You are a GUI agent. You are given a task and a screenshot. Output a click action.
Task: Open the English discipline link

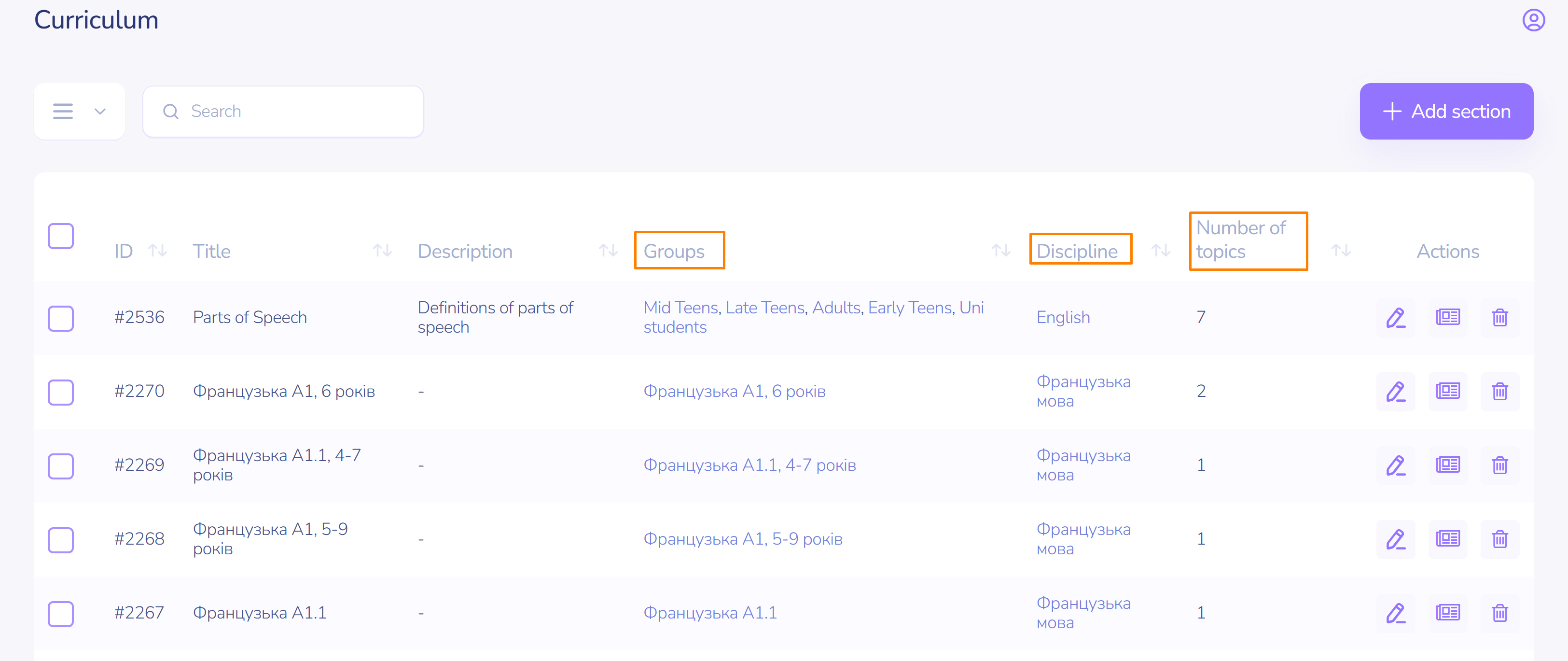[1063, 317]
